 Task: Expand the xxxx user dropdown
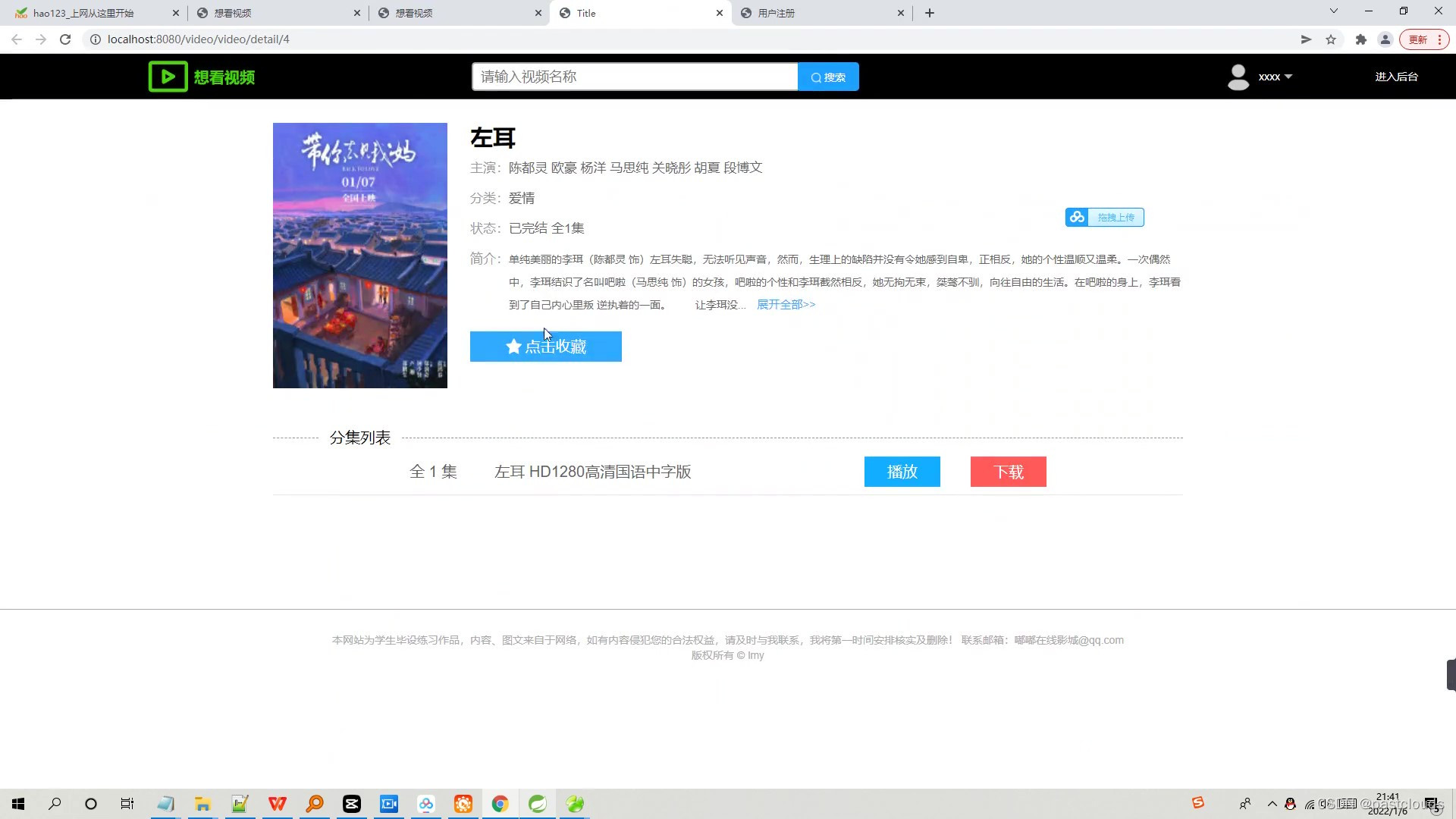1276,77
